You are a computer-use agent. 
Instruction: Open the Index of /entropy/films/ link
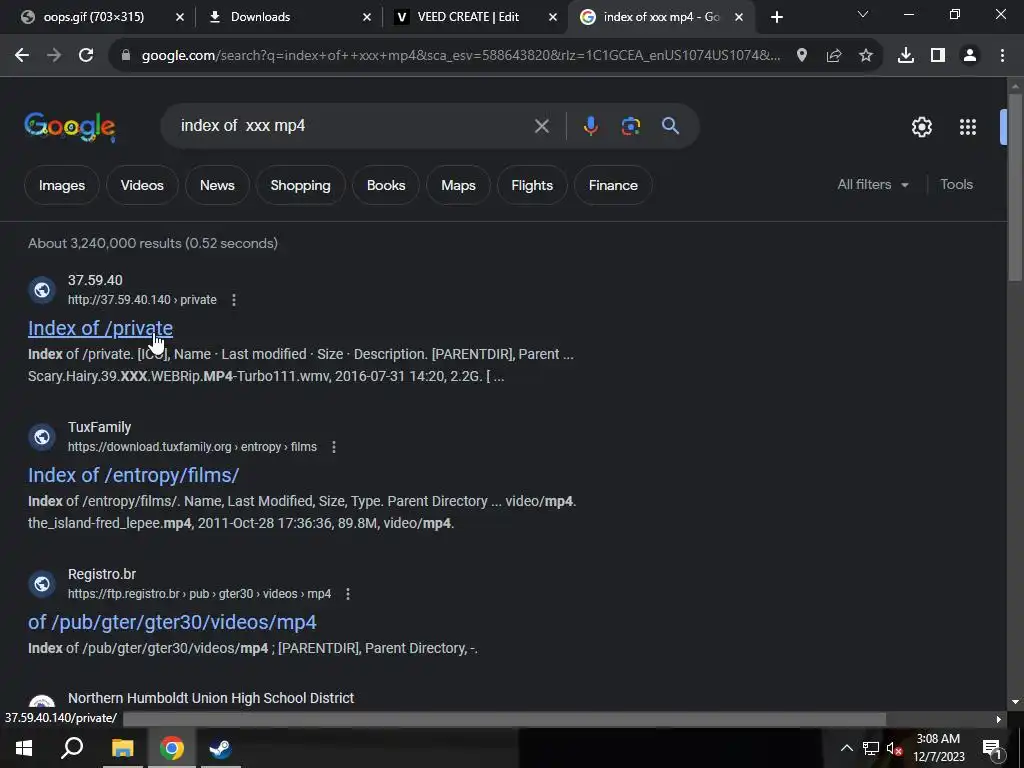133,475
